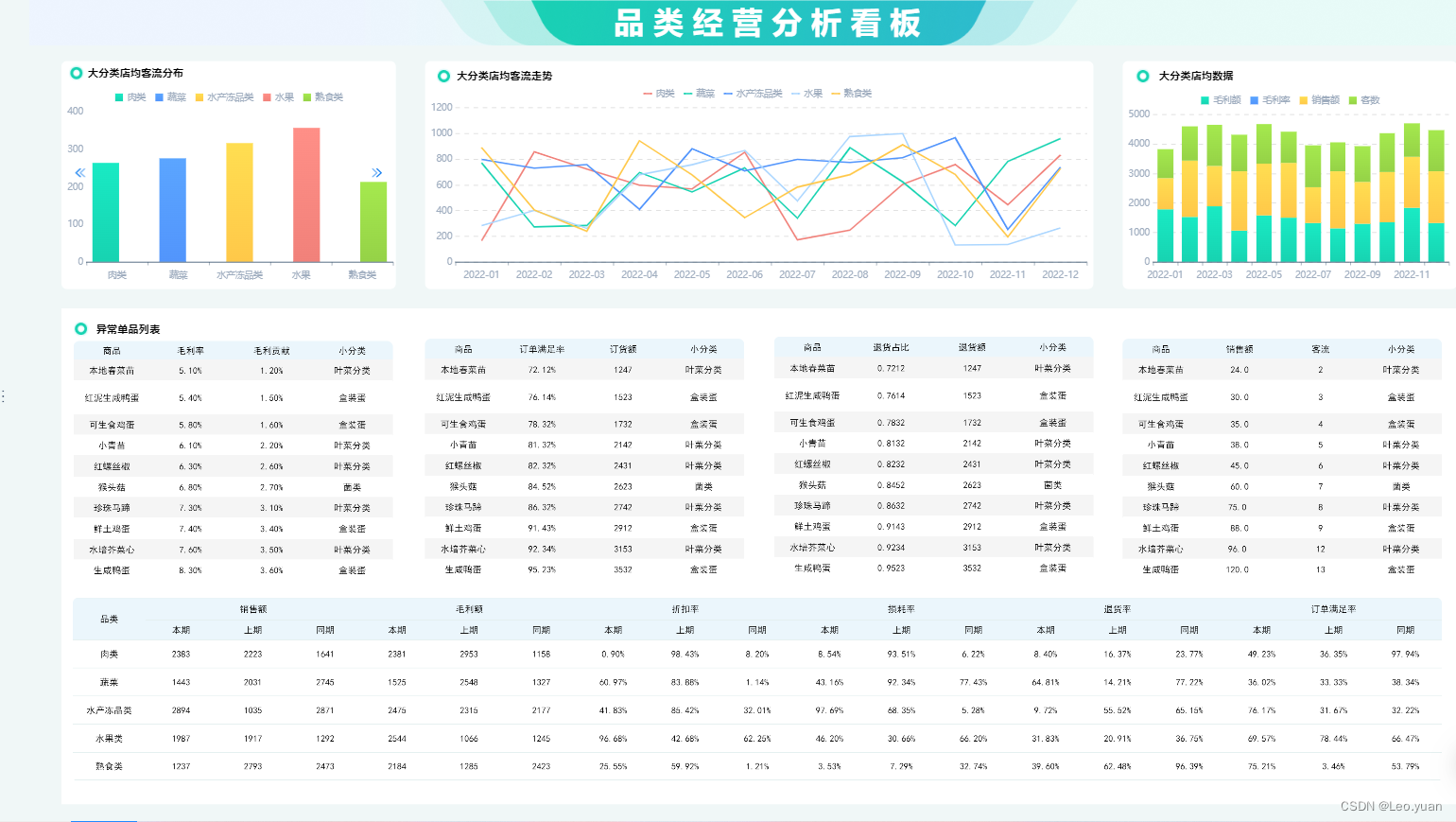The height and width of the screenshot is (822, 1456).
Task: Toggle 水果 series legend in 客流走势 line chart
Action: 806,94
